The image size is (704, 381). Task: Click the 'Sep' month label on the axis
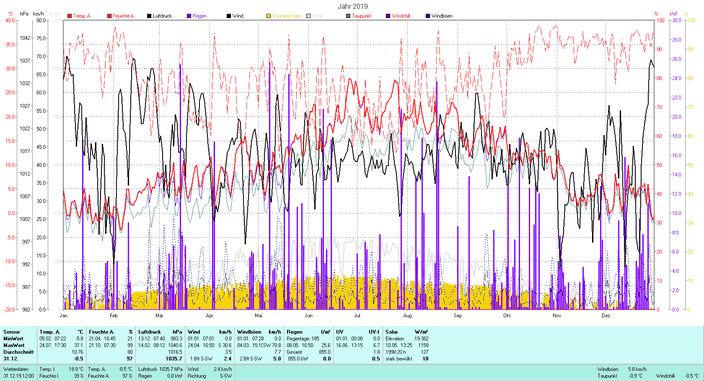[x=458, y=315]
